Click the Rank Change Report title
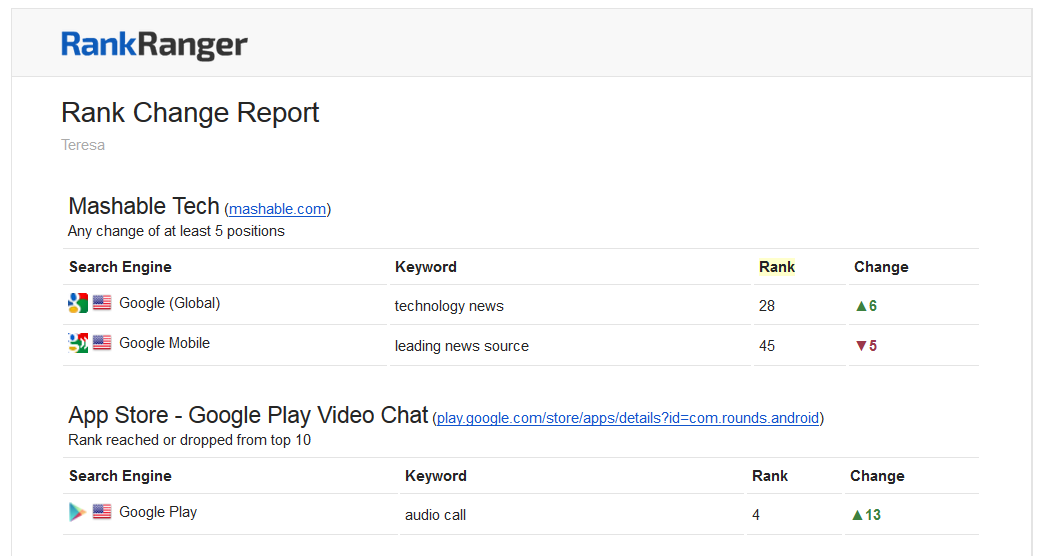Screen dimensions: 1042x556 (x=190, y=112)
